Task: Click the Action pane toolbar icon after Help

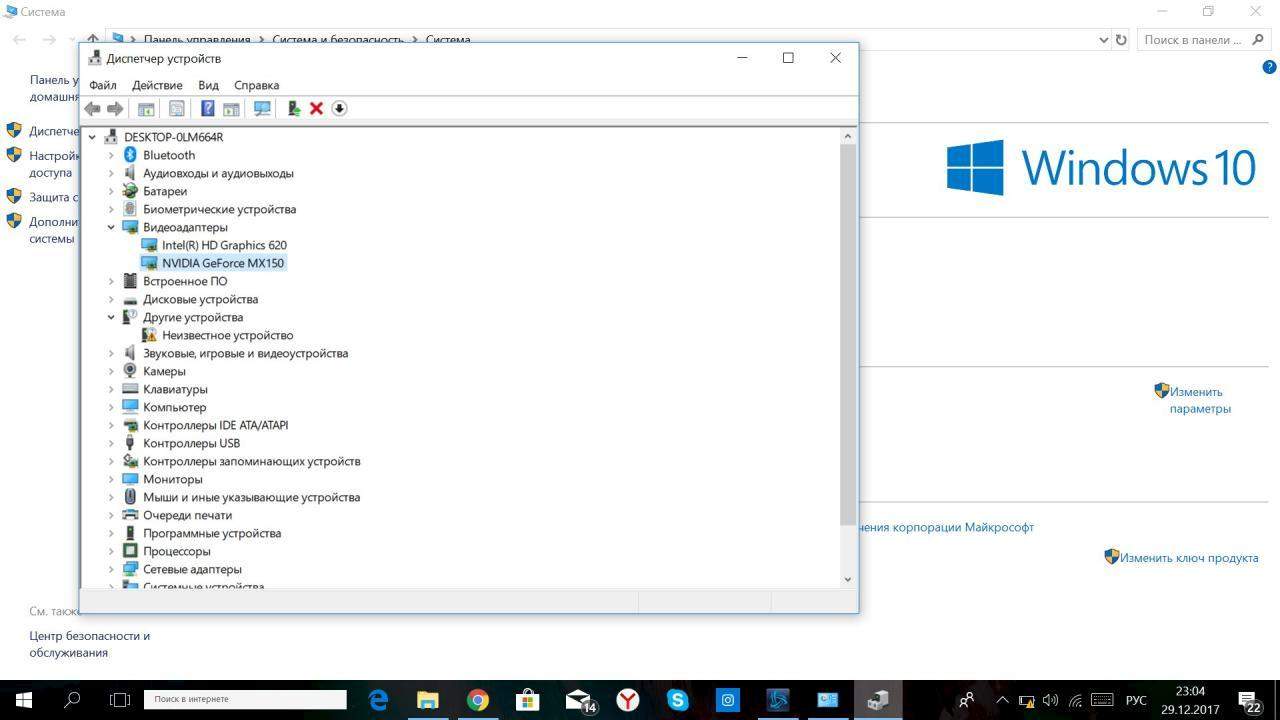Action: pyautogui.click(x=231, y=108)
